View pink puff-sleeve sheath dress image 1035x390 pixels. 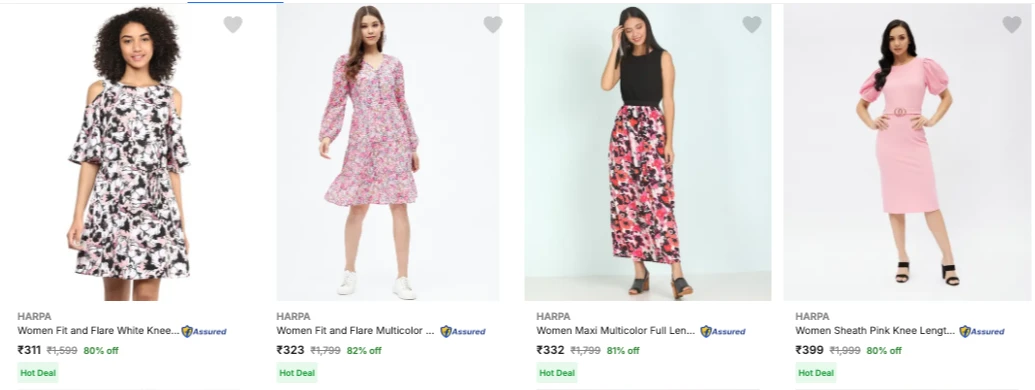907,153
